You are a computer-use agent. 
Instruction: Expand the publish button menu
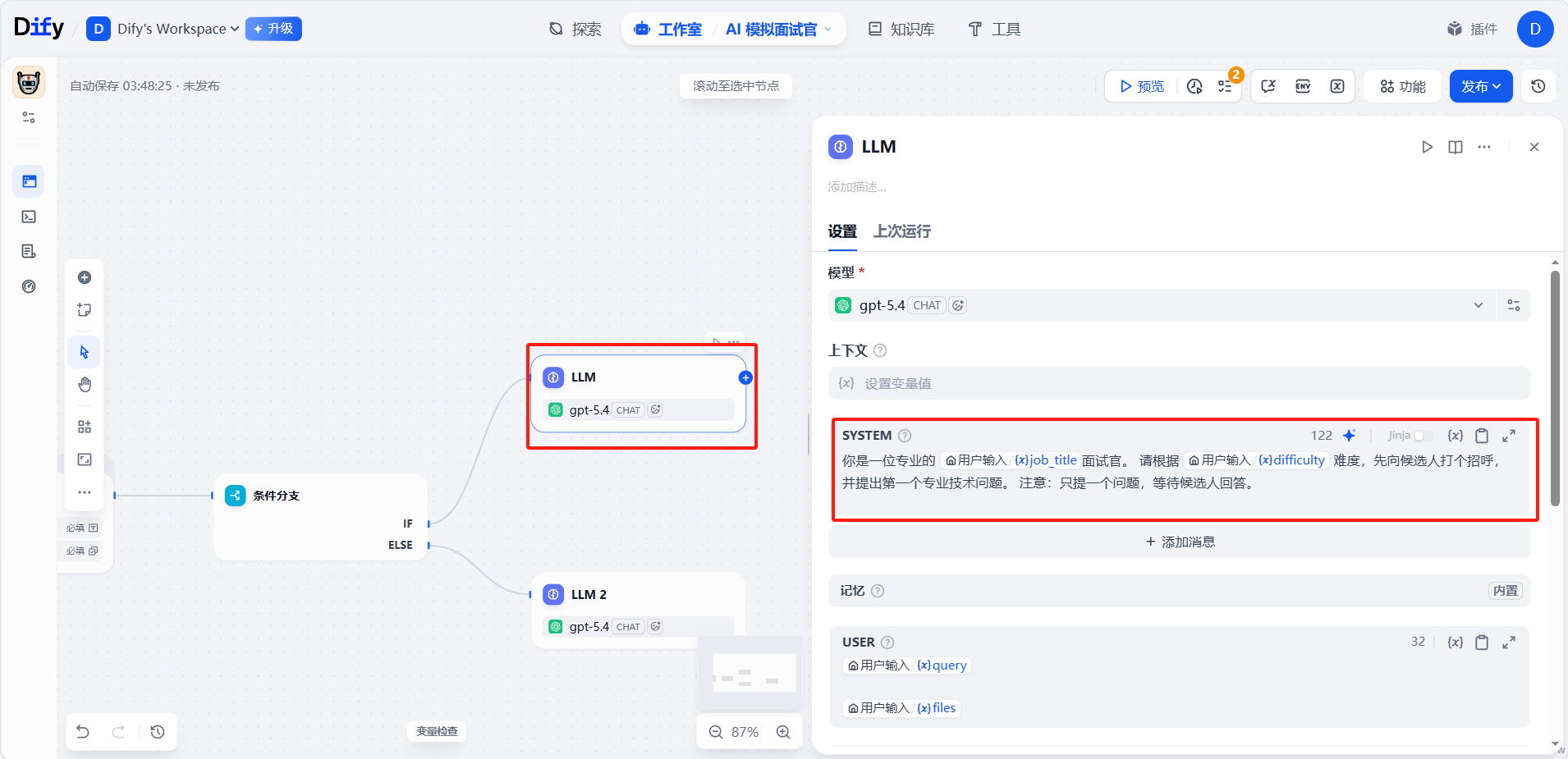click(x=1481, y=86)
